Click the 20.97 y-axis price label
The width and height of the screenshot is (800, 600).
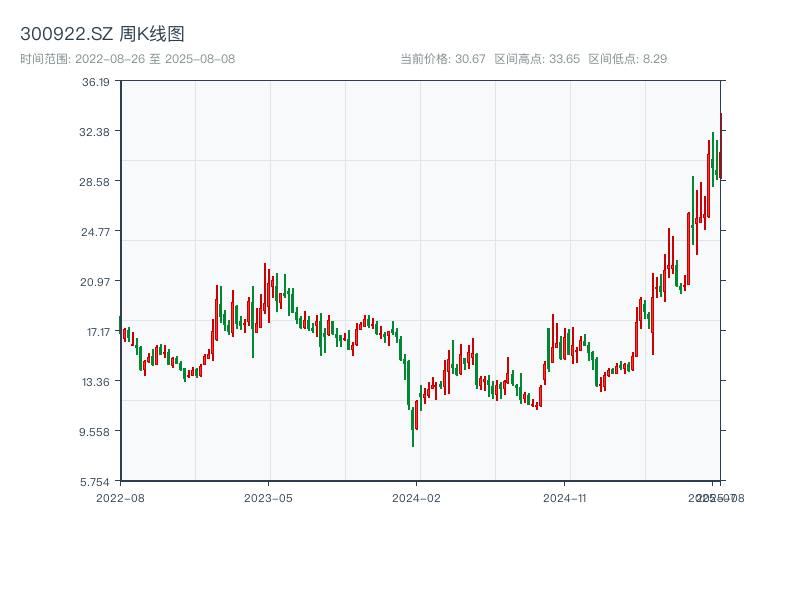click(96, 282)
